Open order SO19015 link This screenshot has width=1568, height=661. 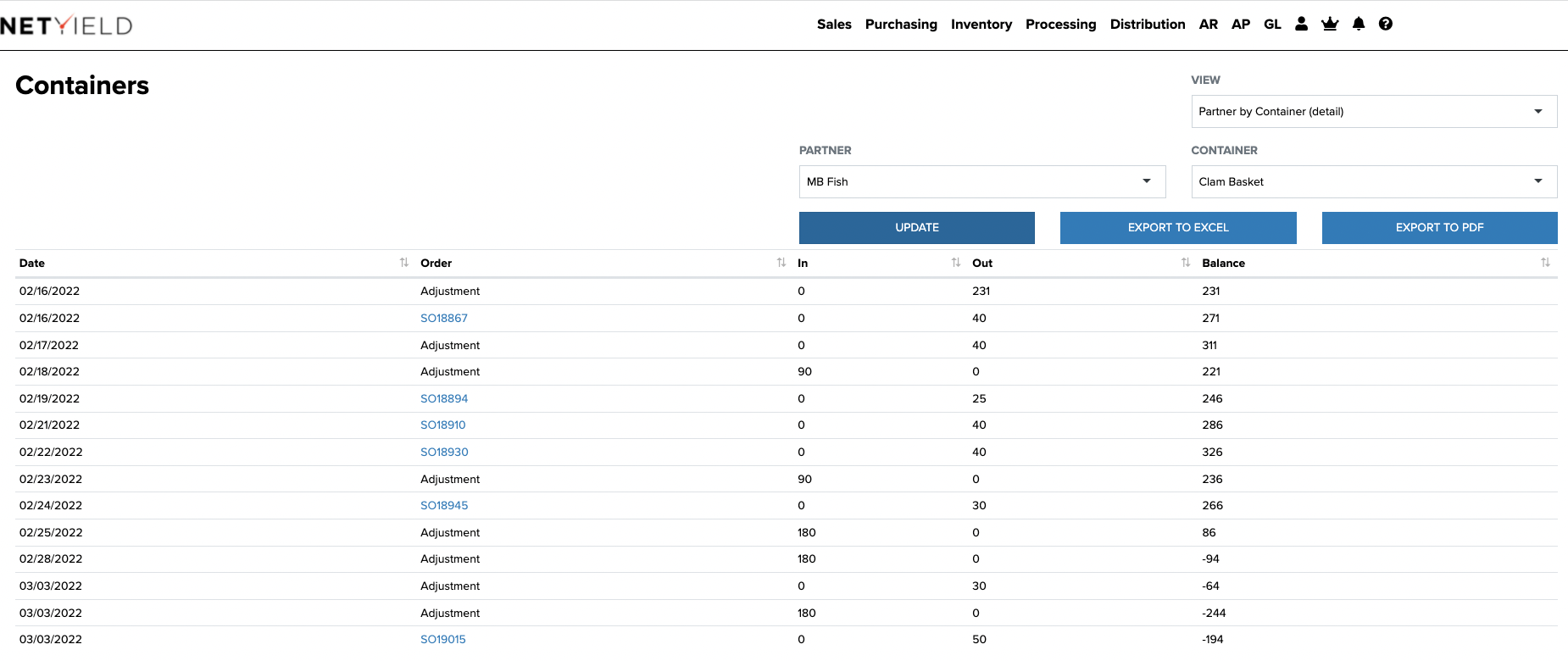pos(443,639)
